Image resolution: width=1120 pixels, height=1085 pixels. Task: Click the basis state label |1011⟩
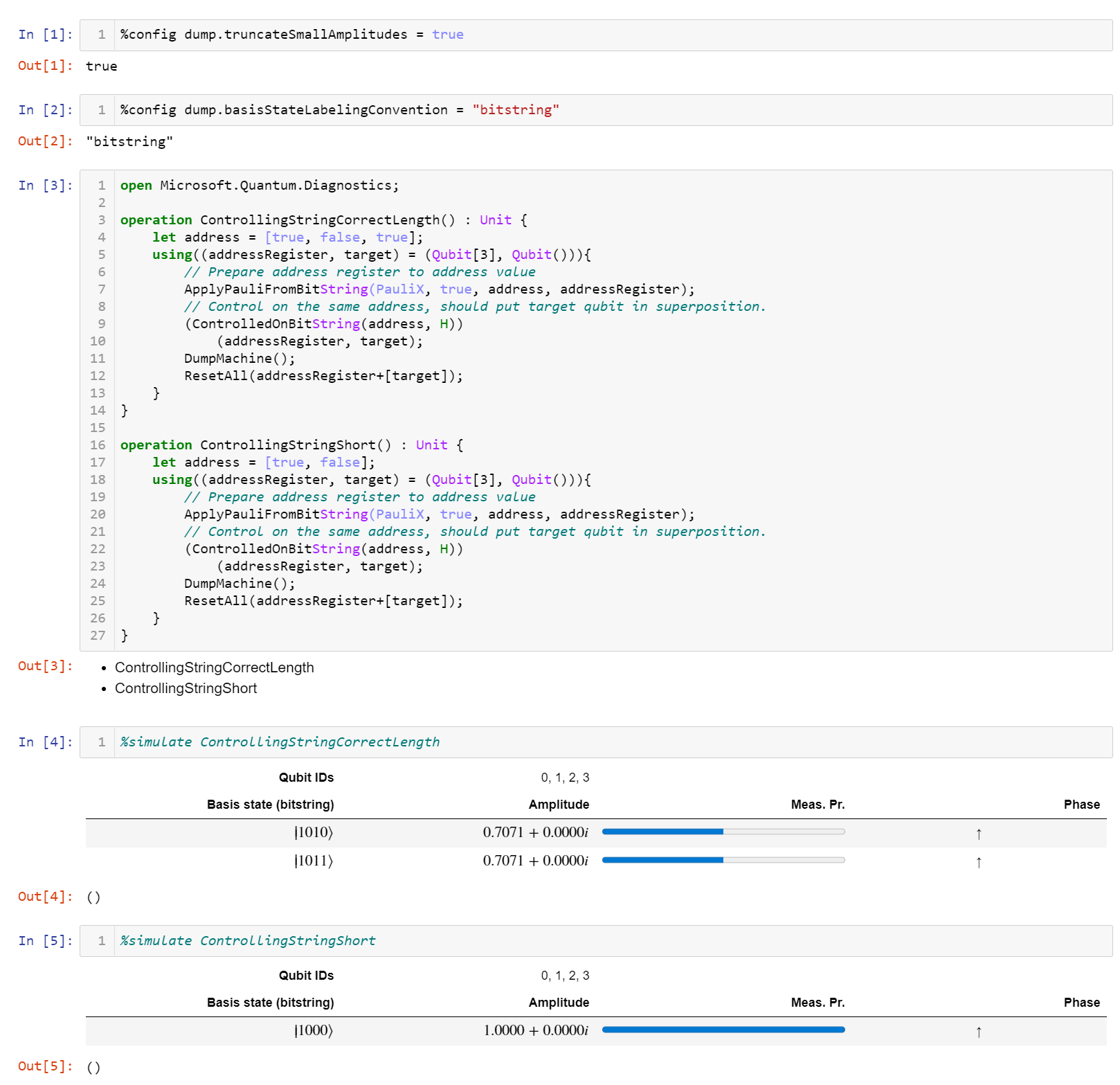(313, 861)
